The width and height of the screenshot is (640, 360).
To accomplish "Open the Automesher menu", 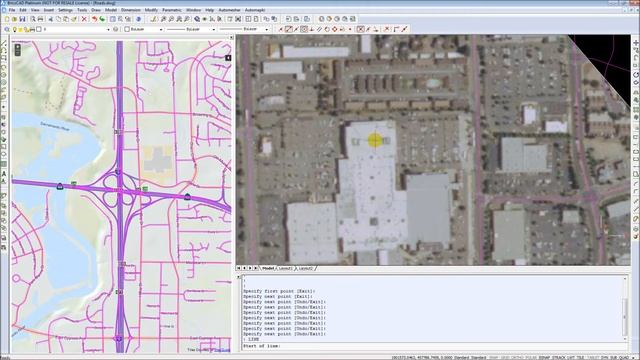I will coord(229,10).
